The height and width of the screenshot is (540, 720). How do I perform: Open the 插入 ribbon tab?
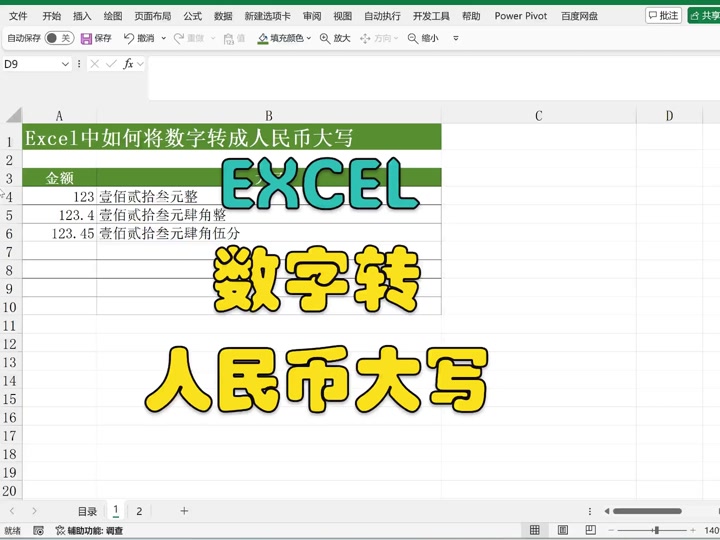[82, 16]
